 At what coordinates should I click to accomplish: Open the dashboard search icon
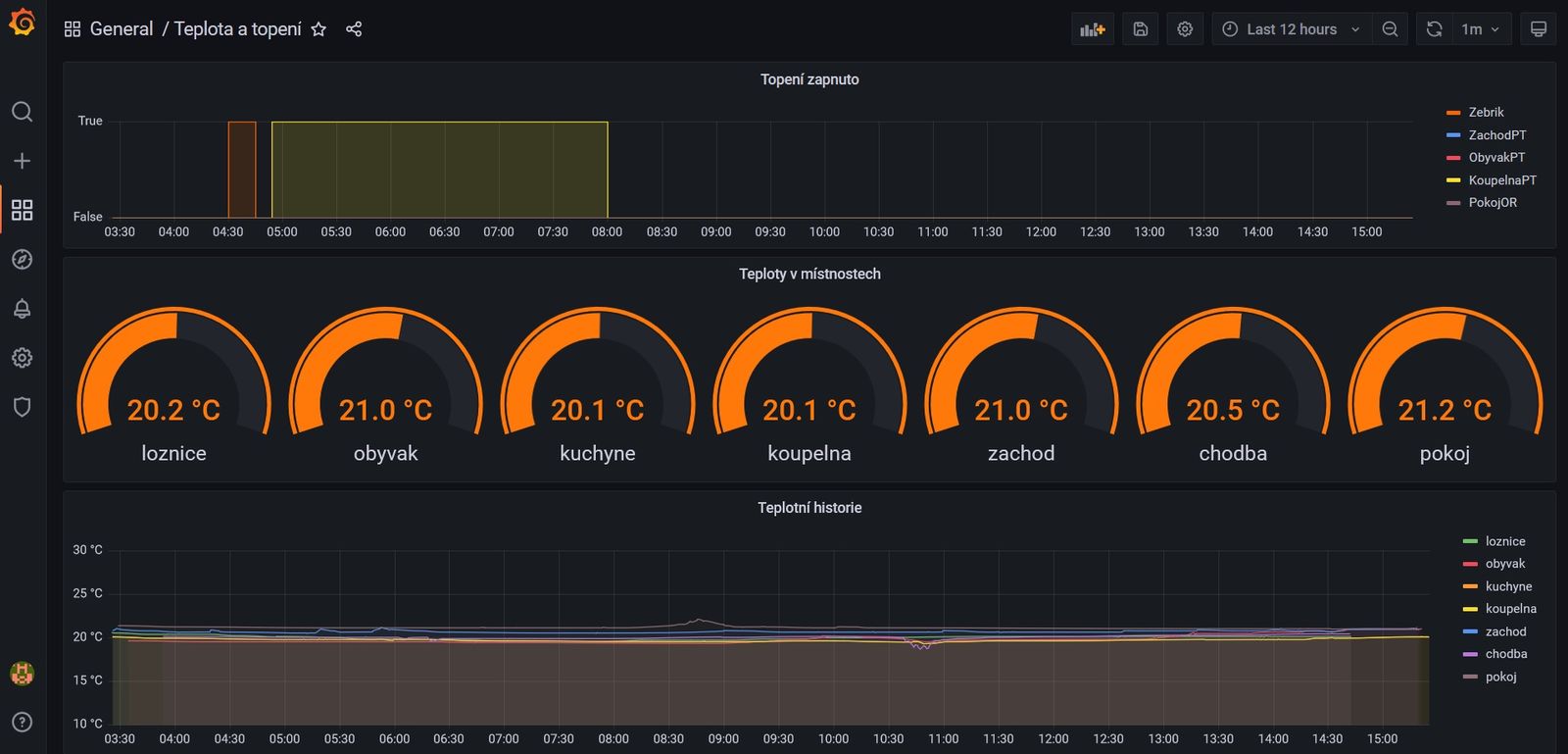22,112
